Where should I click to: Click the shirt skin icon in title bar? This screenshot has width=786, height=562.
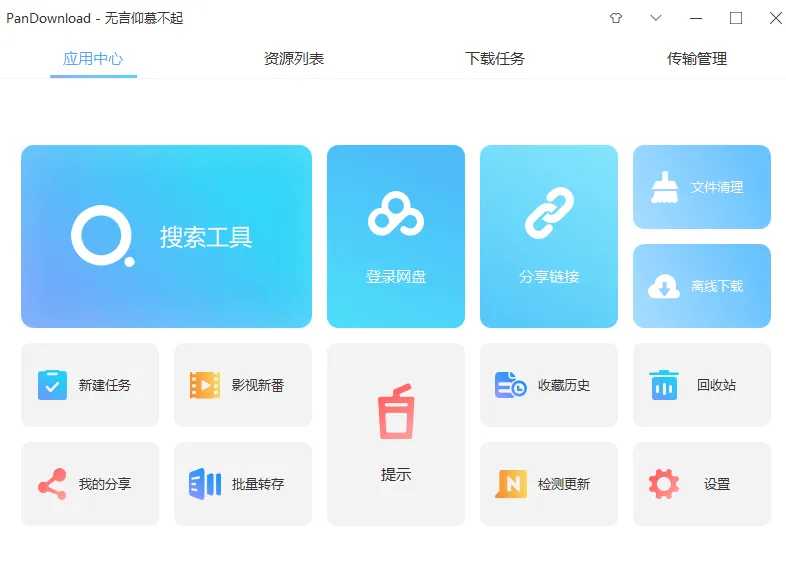[616, 18]
